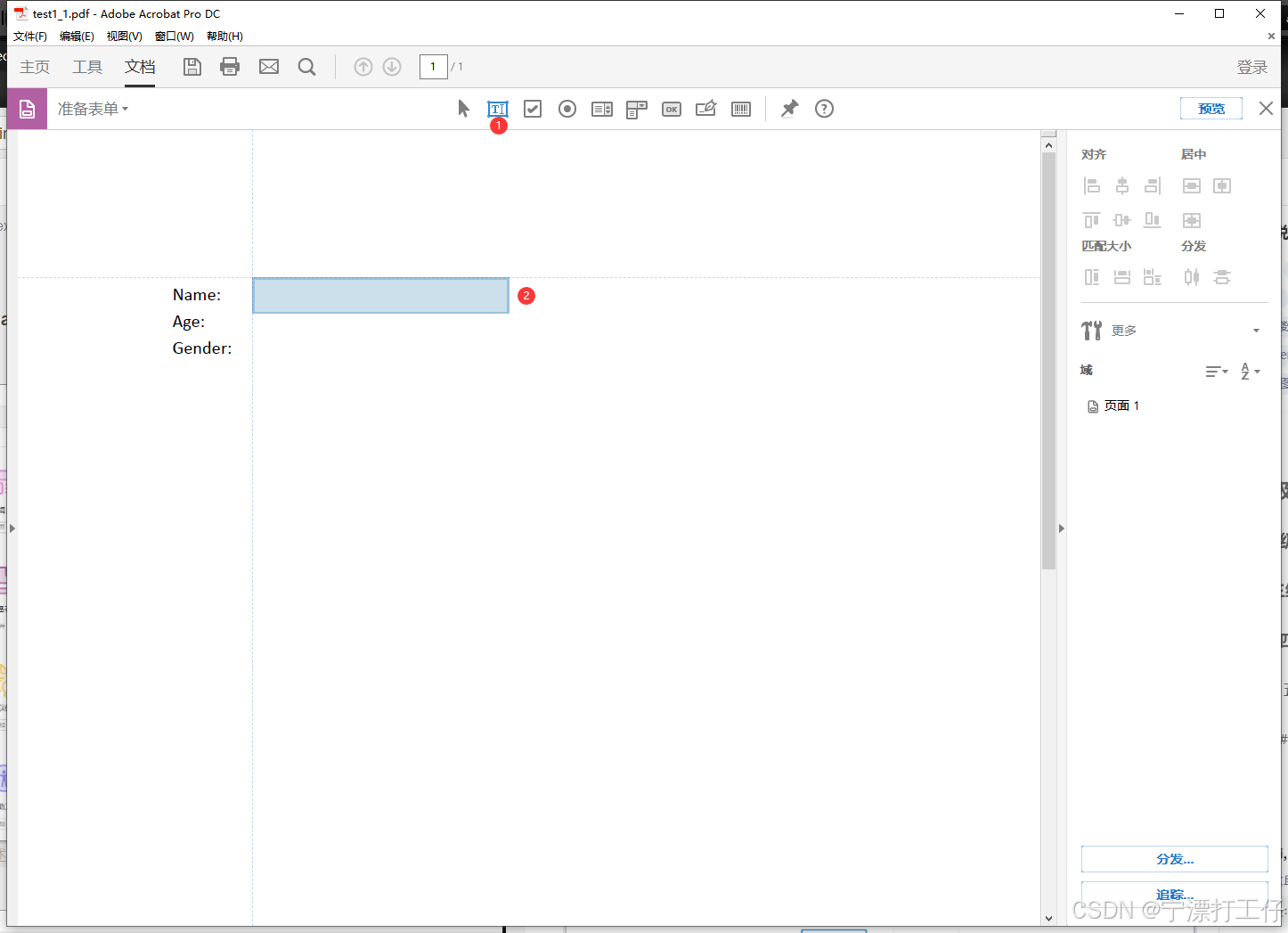Click the vertical scrollbar up arrow
The image size is (1288, 933).
[x=1048, y=144]
